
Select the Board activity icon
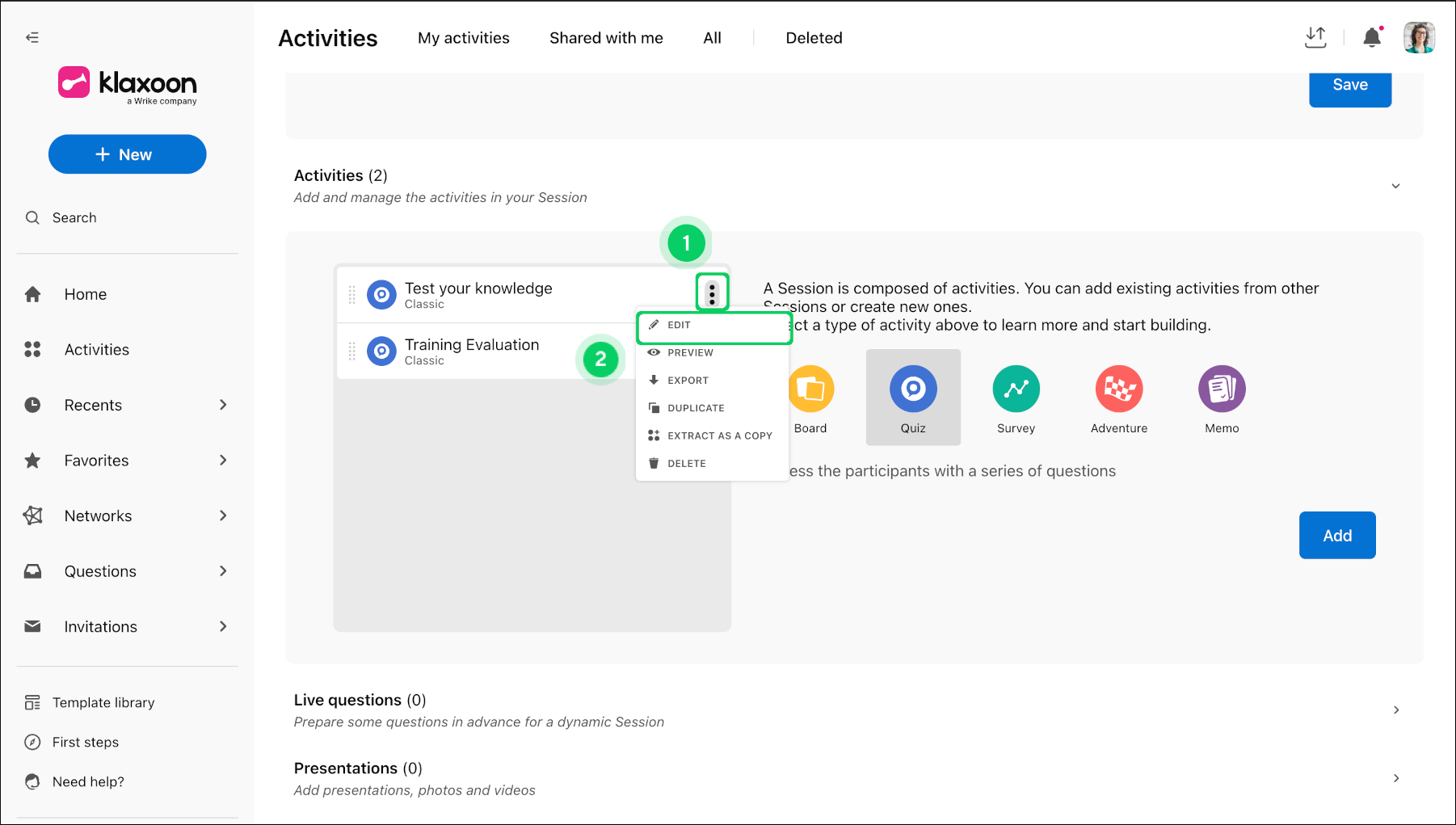pyautogui.click(x=811, y=389)
